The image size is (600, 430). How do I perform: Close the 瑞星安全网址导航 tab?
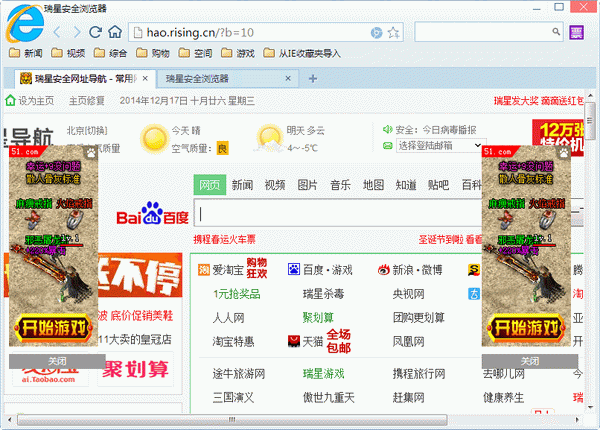pyautogui.click(x=145, y=78)
